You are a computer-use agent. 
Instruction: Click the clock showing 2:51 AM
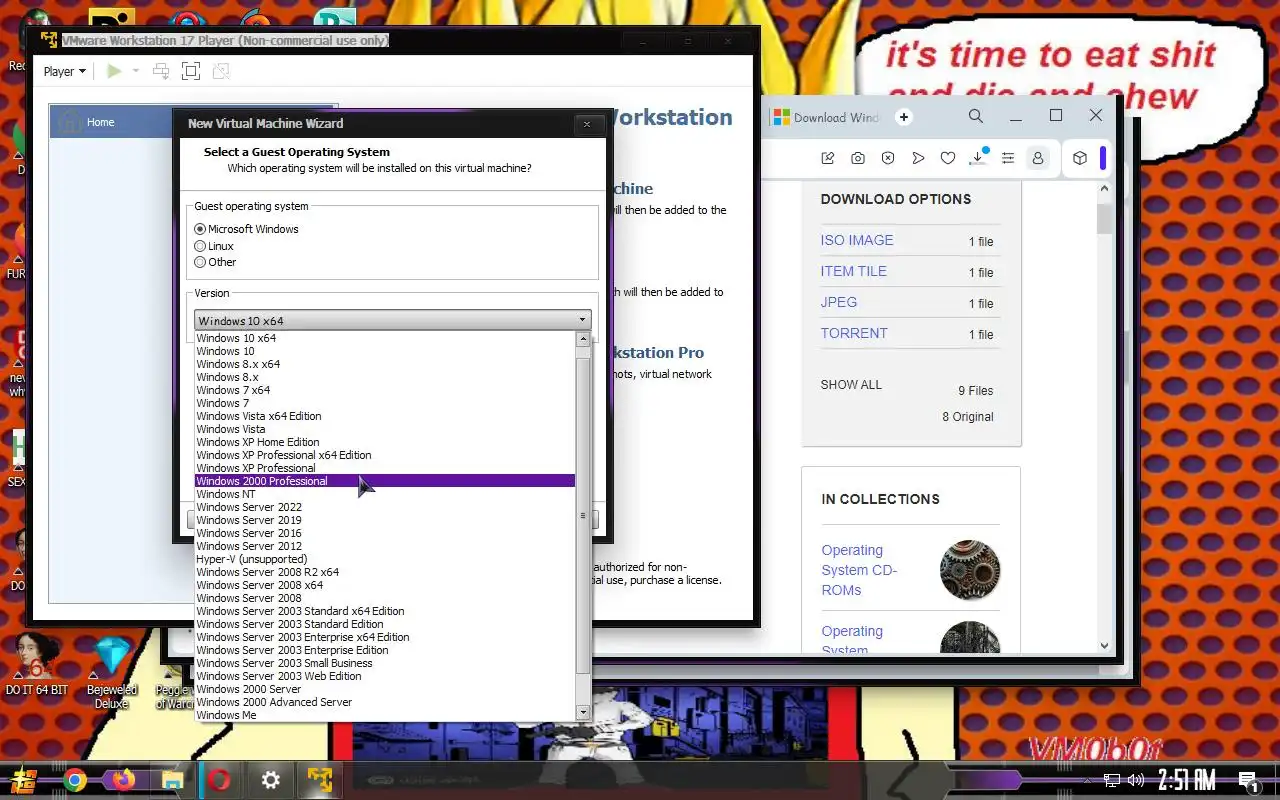(x=1187, y=780)
